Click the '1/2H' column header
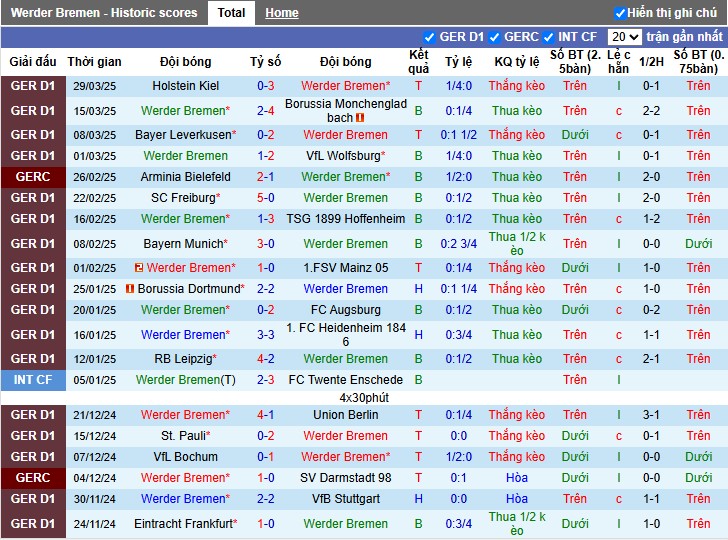The image size is (728, 540). point(651,61)
